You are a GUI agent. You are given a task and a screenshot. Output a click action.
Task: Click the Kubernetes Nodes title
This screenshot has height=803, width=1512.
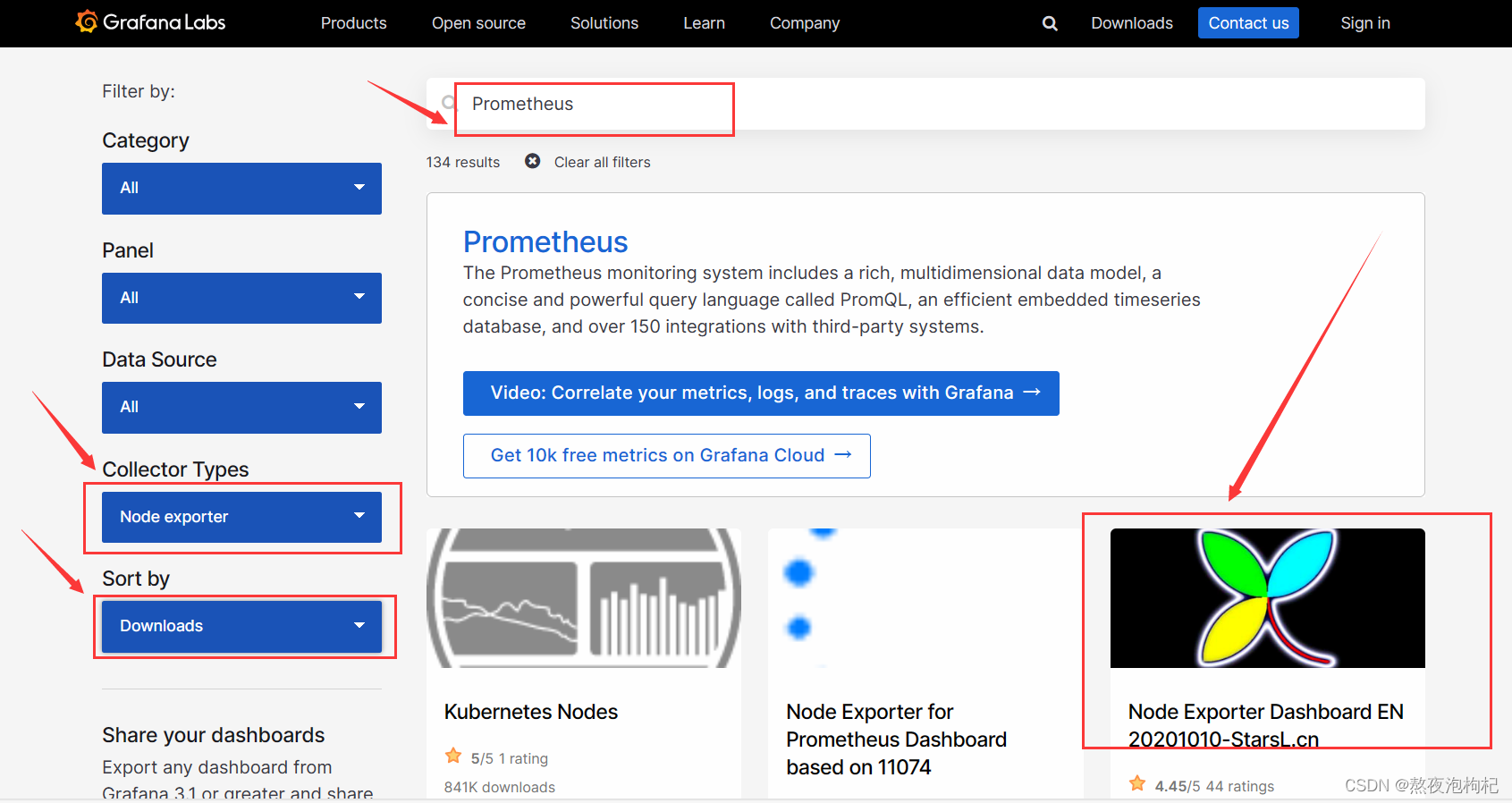tap(531, 712)
